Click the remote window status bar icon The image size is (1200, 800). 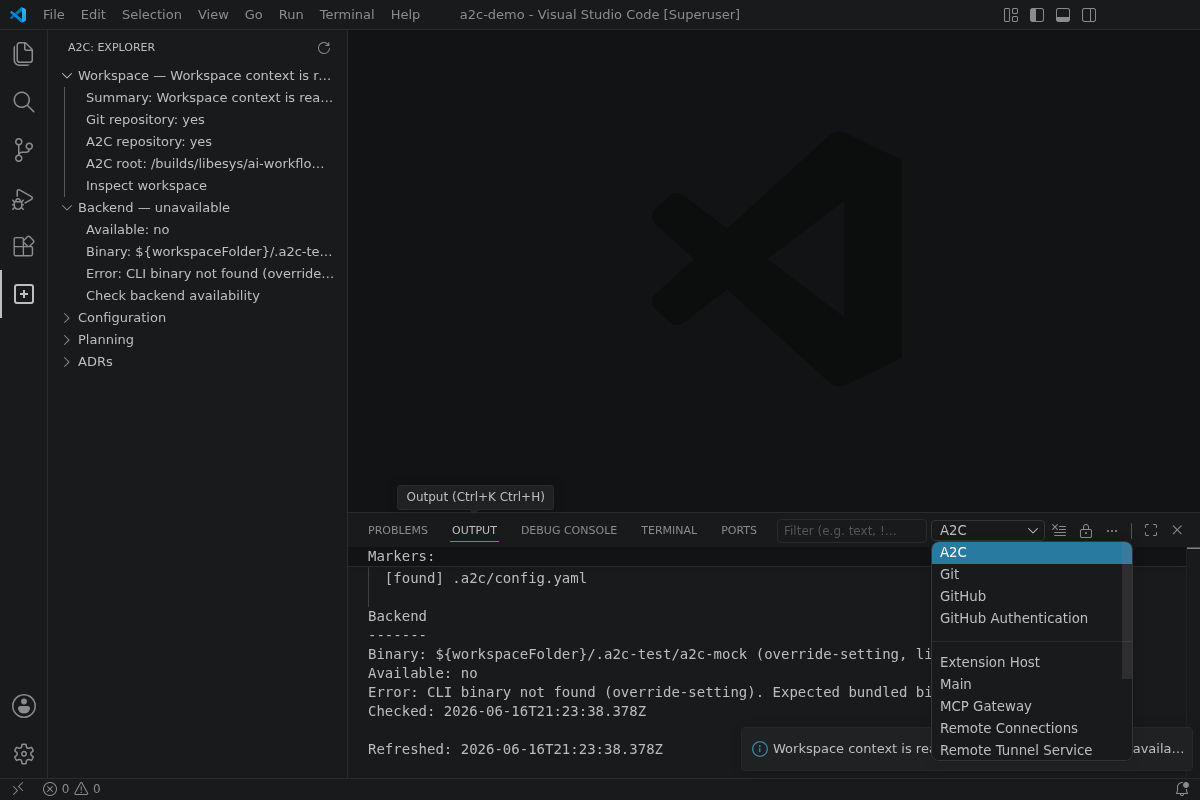(17, 789)
